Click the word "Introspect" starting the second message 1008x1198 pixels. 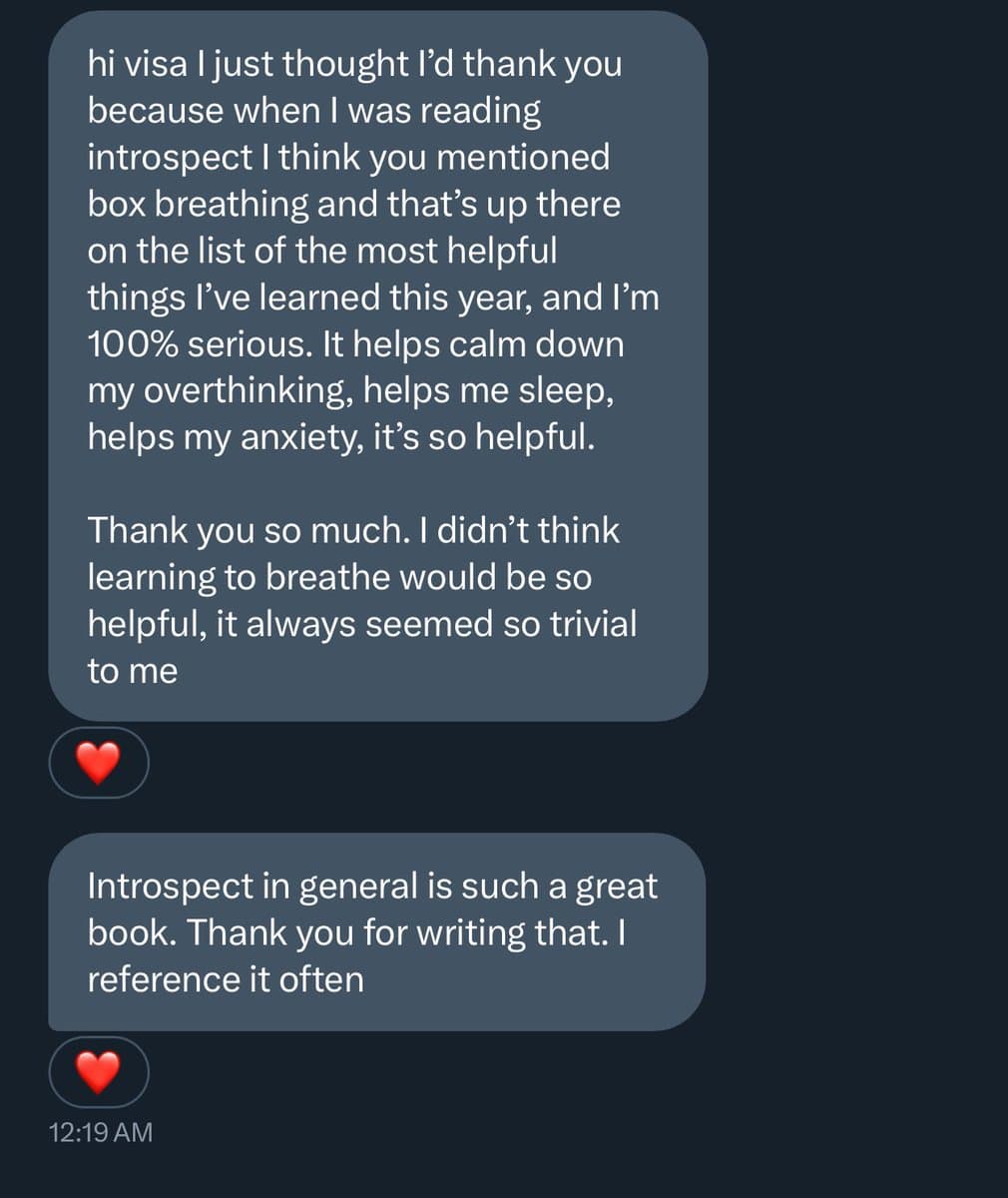coord(170,886)
